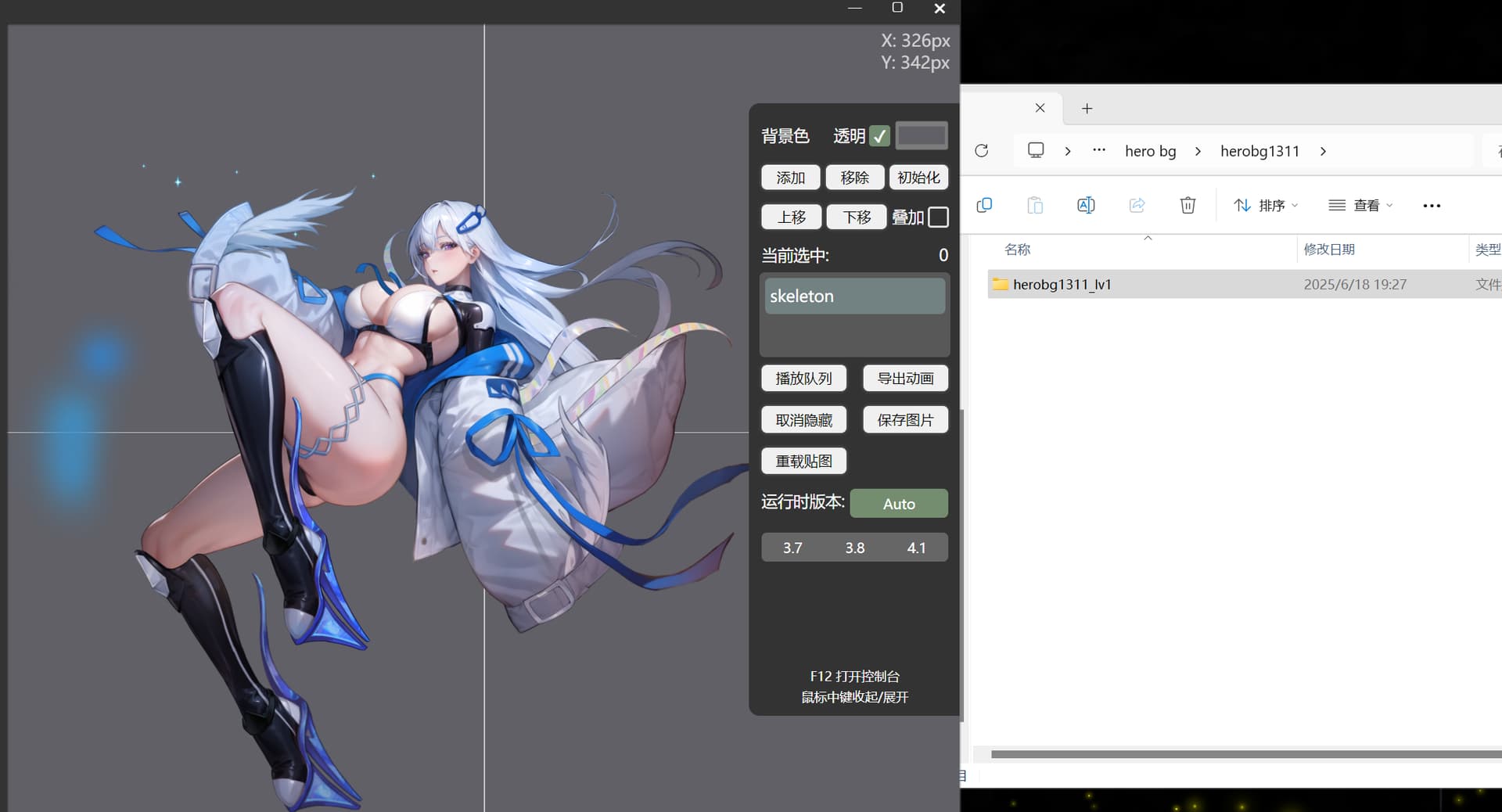The image size is (1502, 812).
Task: Show hidden breadcrumb path via ellipsis
Action: [x=1099, y=150]
